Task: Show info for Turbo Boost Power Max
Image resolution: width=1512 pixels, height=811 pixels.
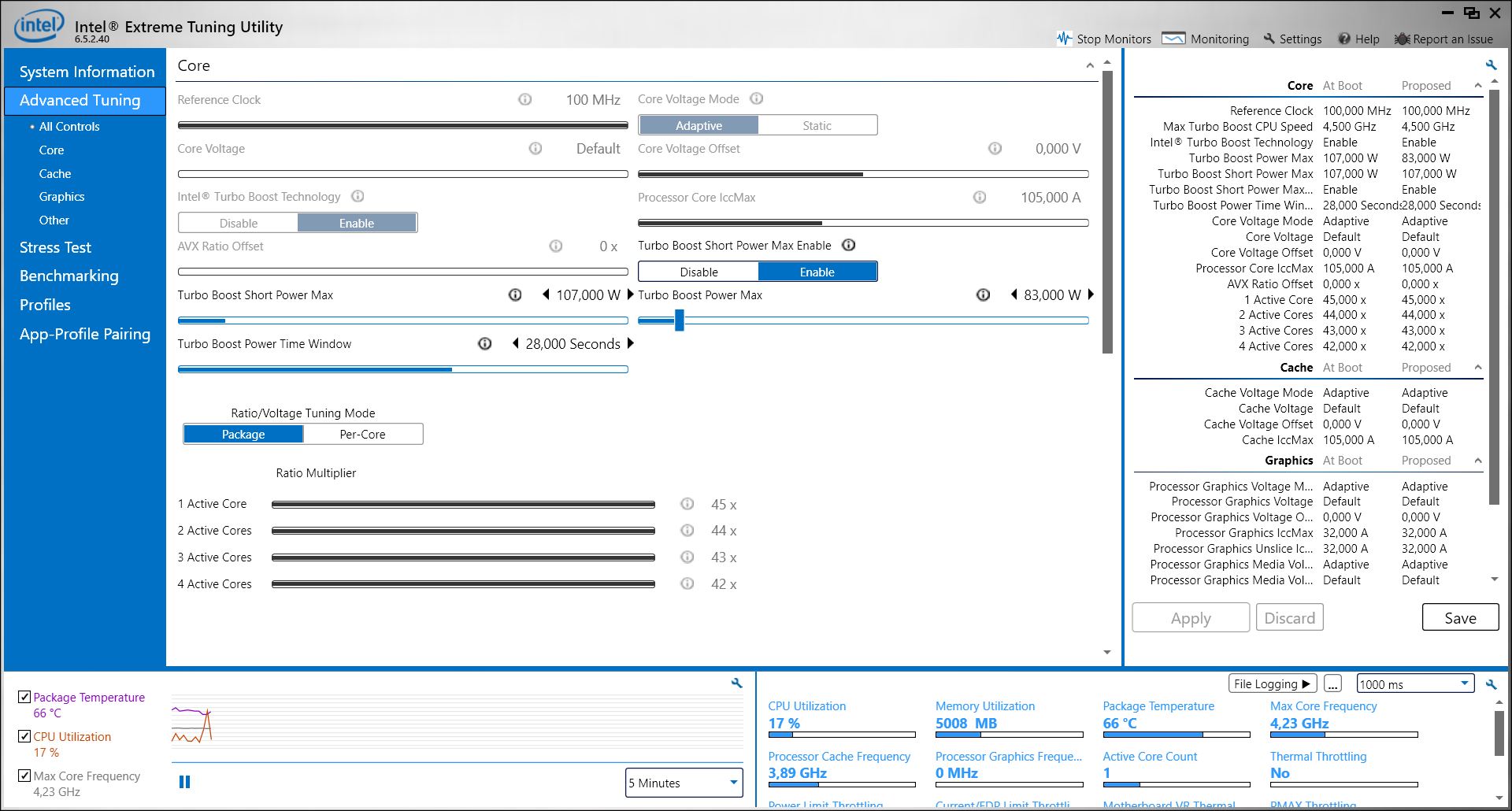Action: coord(984,294)
